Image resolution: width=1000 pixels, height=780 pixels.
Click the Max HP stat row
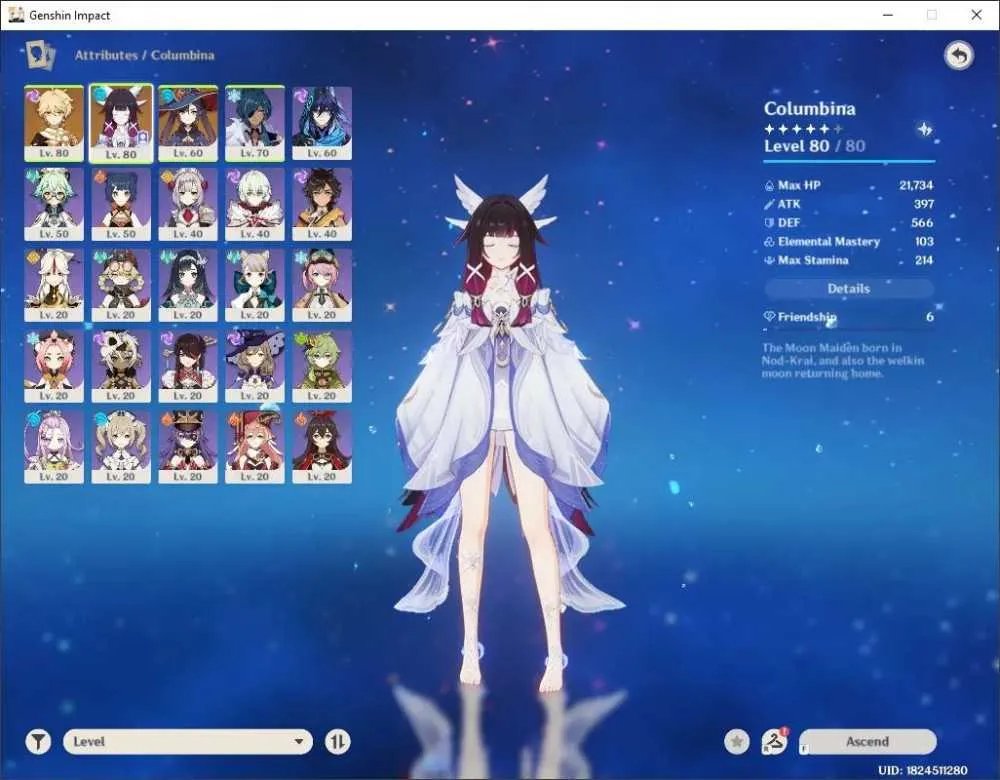pyautogui.click(x=849, y=186)
